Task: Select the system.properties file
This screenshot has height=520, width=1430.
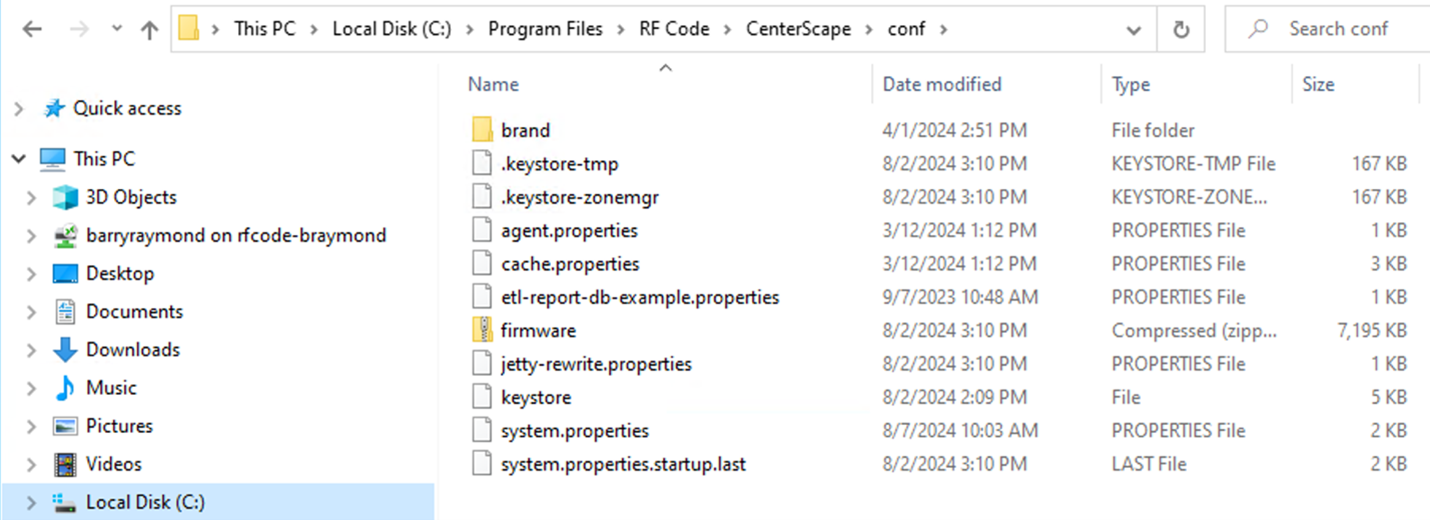Action: point(574,431)
